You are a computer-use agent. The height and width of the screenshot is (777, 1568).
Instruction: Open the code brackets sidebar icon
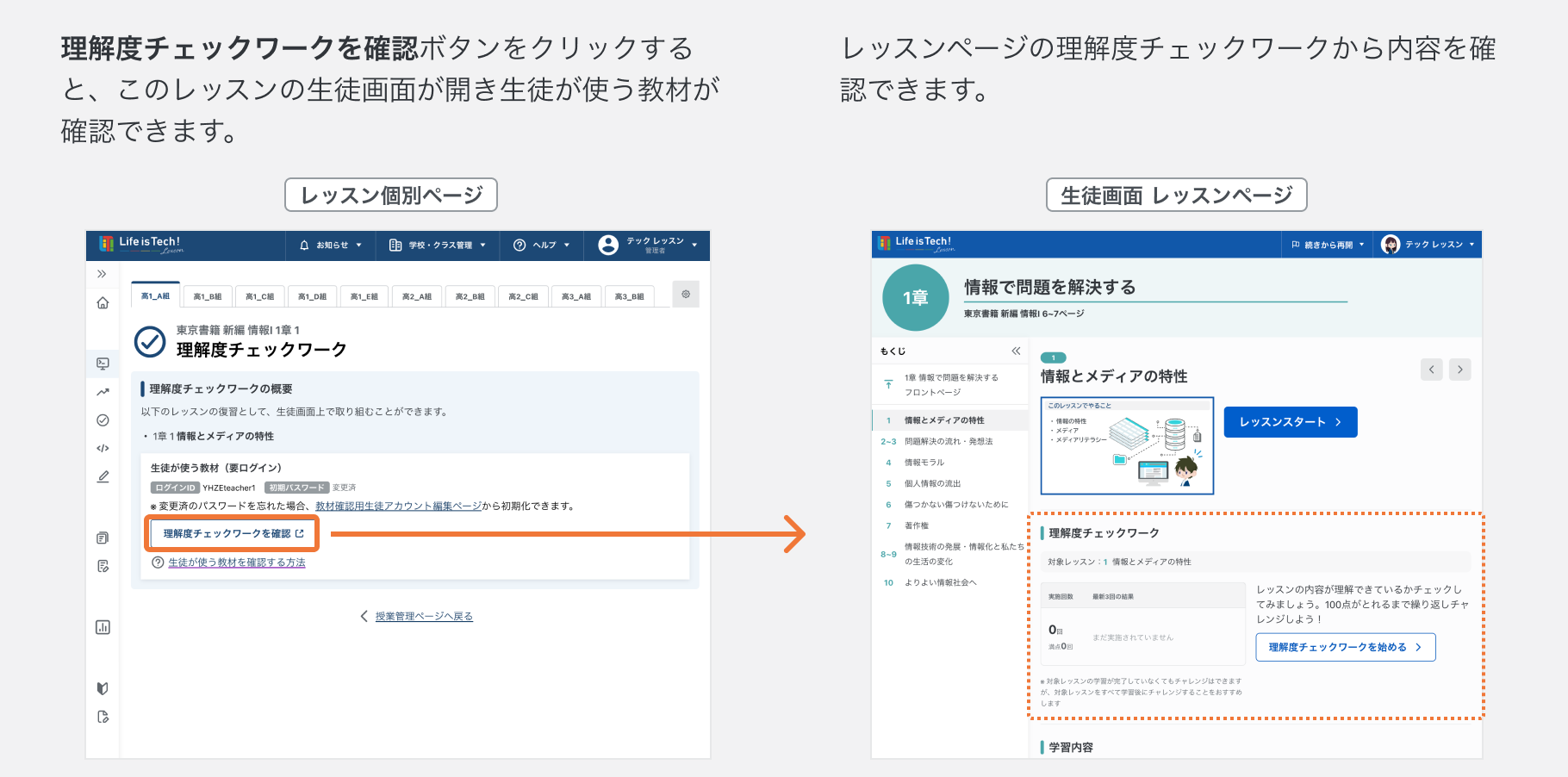pyautogui.click(x=103, y=448)
